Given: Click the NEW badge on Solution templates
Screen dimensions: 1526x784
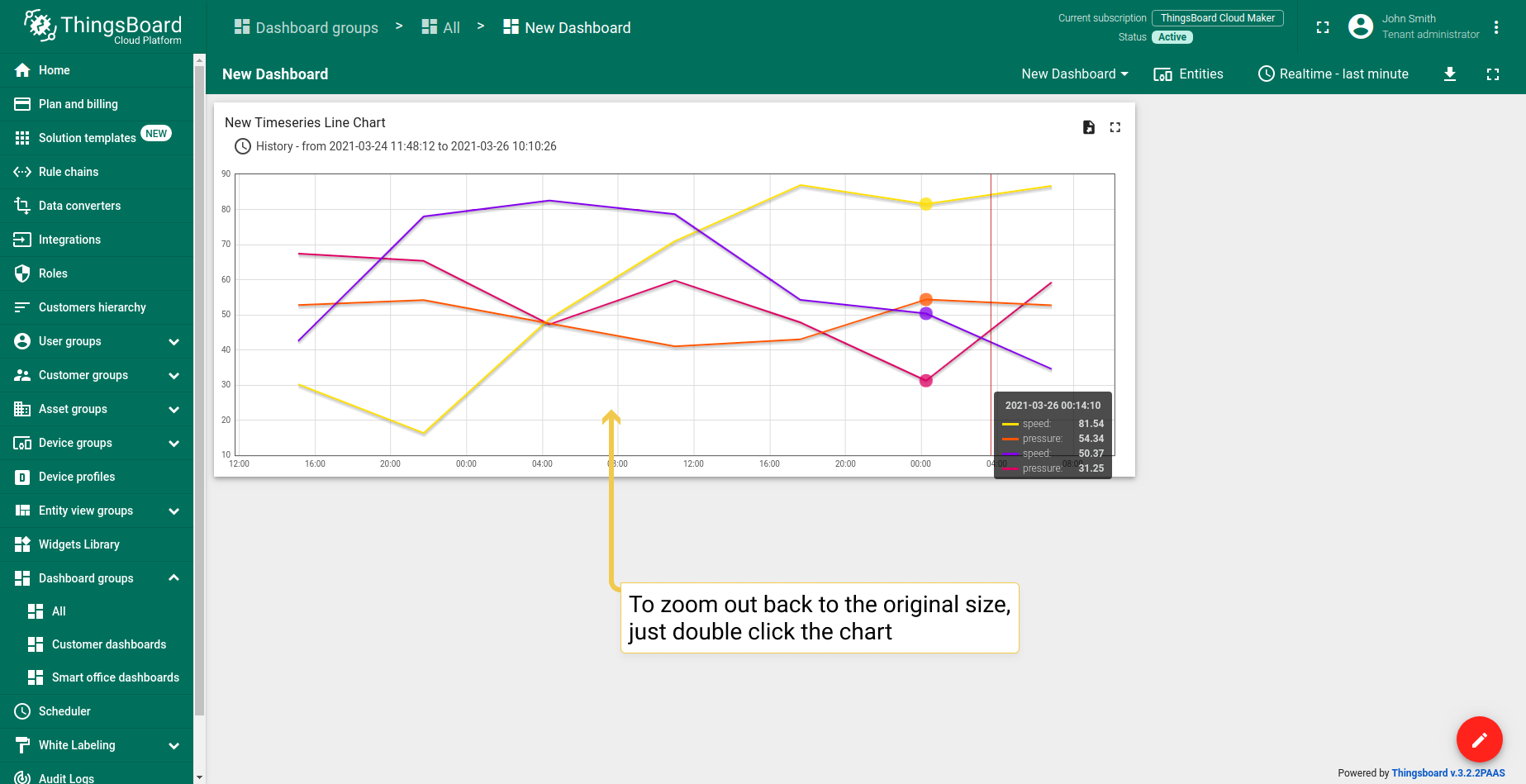Looking at the screenshot, I should [x=156, y=134].
